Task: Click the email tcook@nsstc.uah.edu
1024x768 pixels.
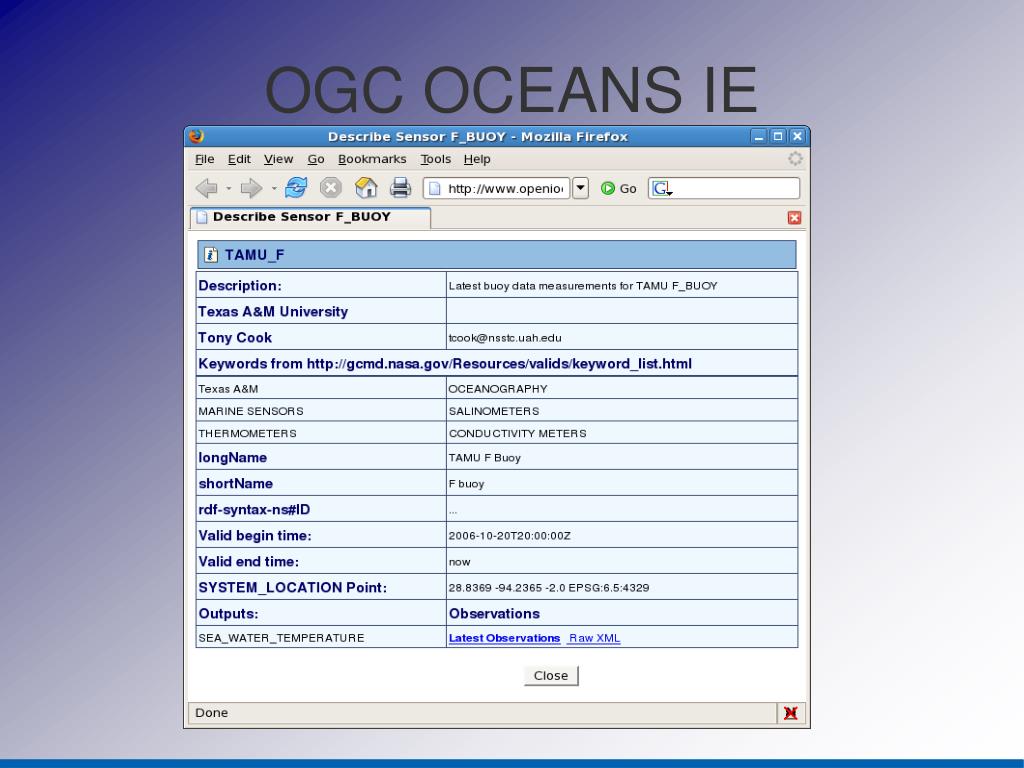Action: click(505, 338)
